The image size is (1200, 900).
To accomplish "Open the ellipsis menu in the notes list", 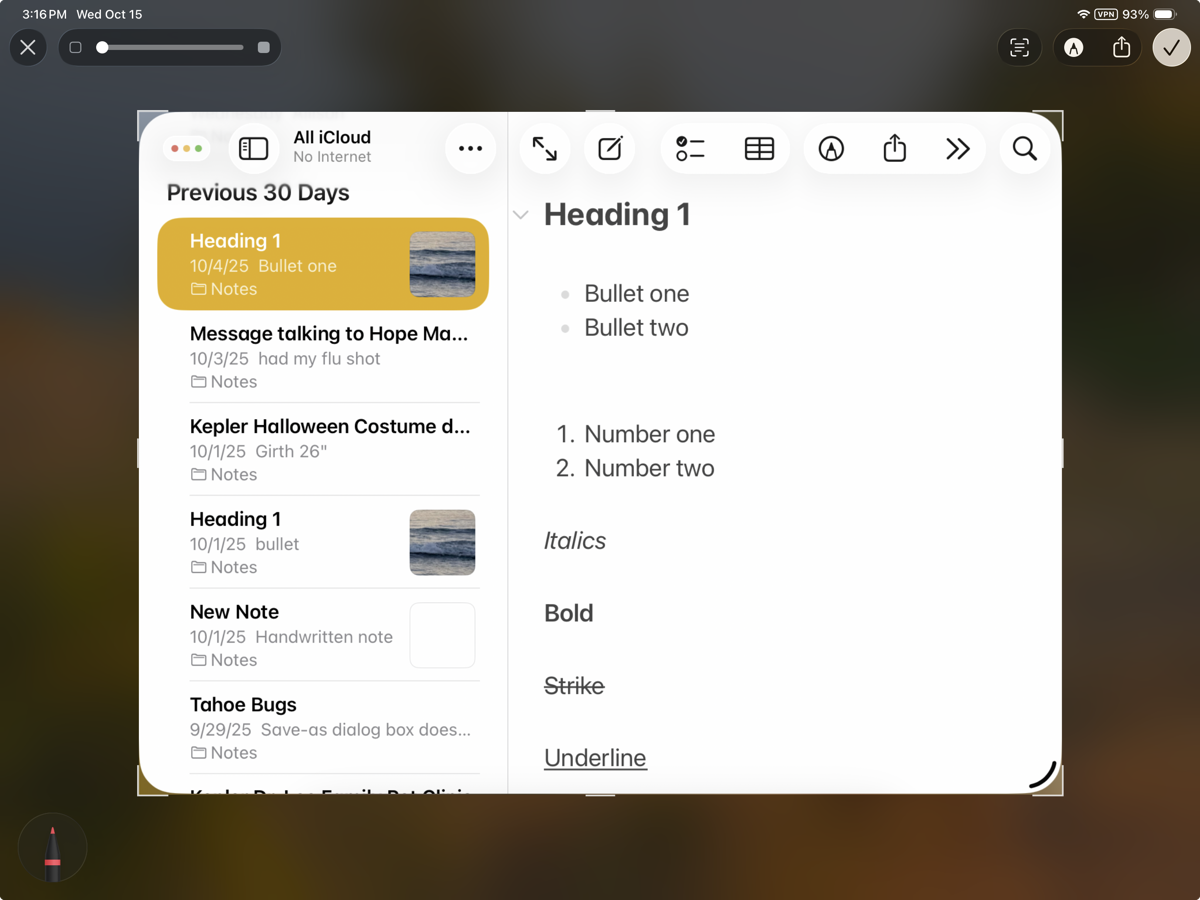I will (470, 147).
